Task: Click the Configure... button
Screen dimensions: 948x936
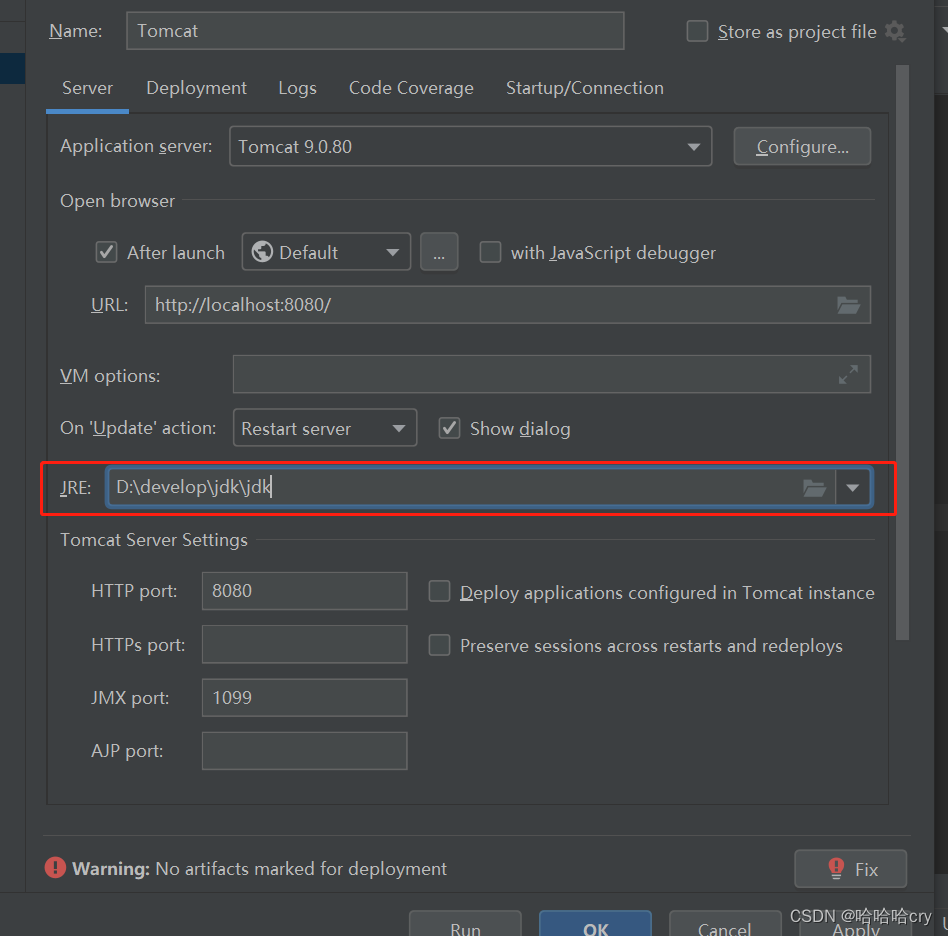Action: point(802,146)
